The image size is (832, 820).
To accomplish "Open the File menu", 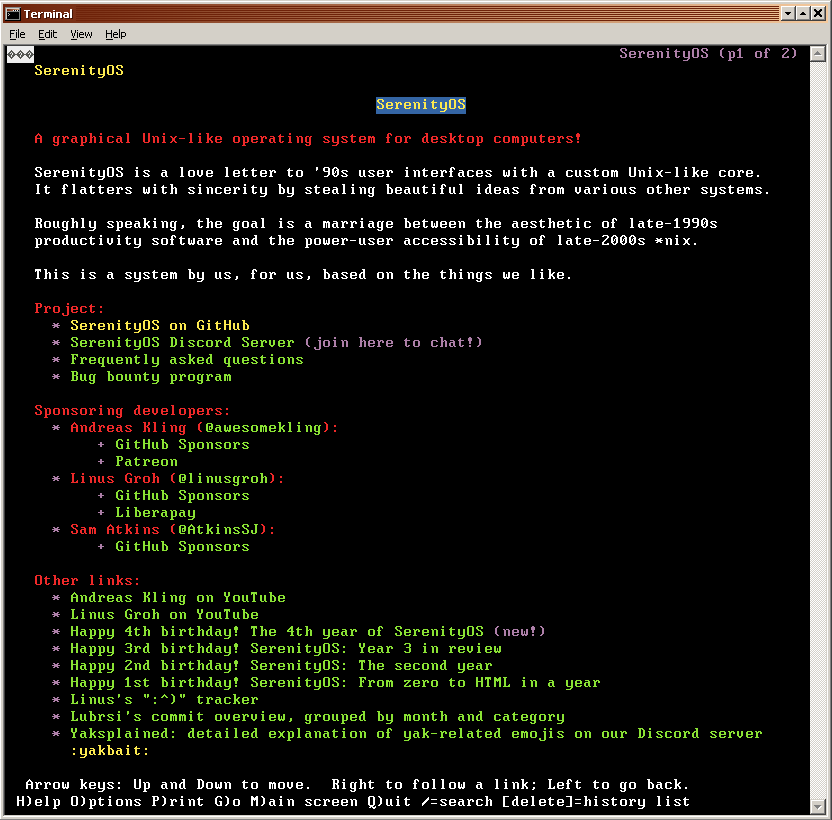I will pyautogui.click(x=17, y=34).
